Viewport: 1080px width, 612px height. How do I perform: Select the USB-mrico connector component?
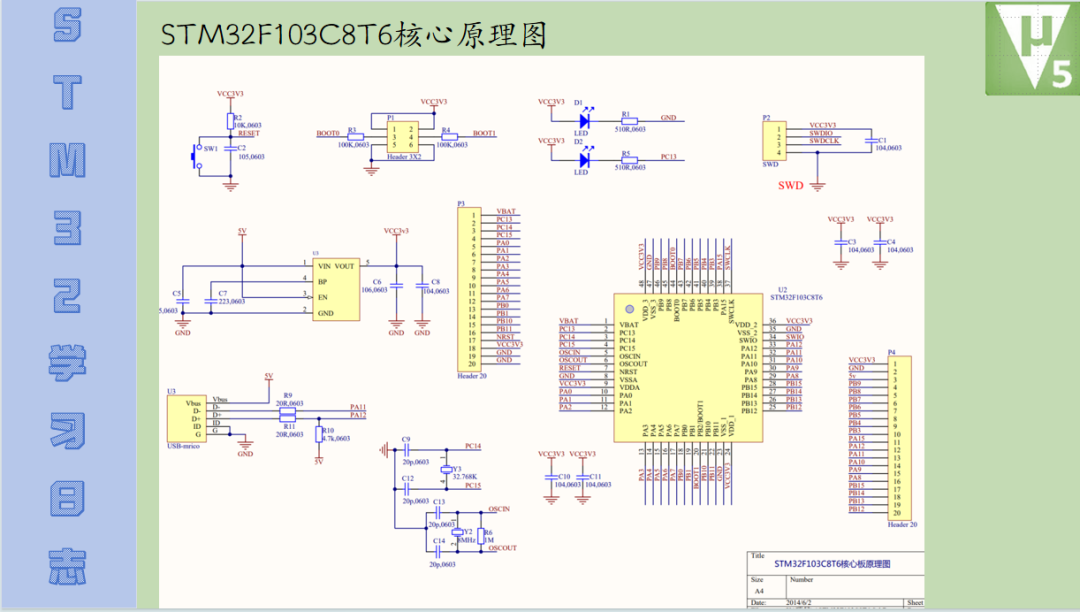(187, 419)
